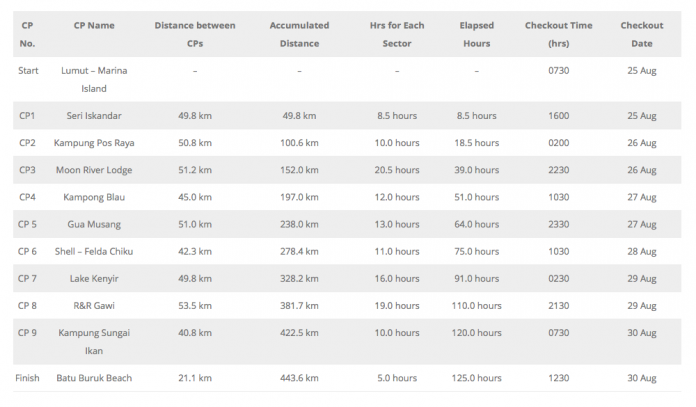Click the "Kampung Pos Raya" cell
Viewport: 696px width, 407px height.
[x=94, y=143]
